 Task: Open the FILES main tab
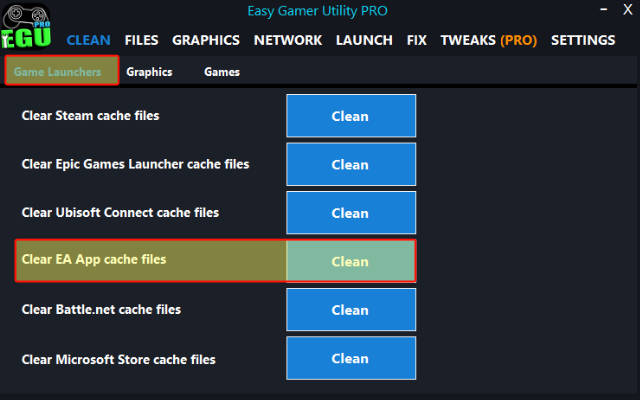coord(142,40)
